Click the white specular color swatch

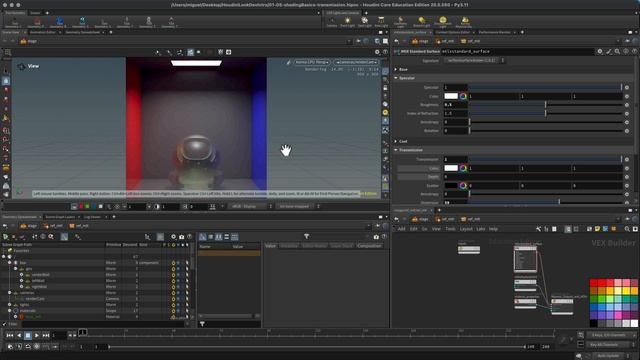coord(451,96)
